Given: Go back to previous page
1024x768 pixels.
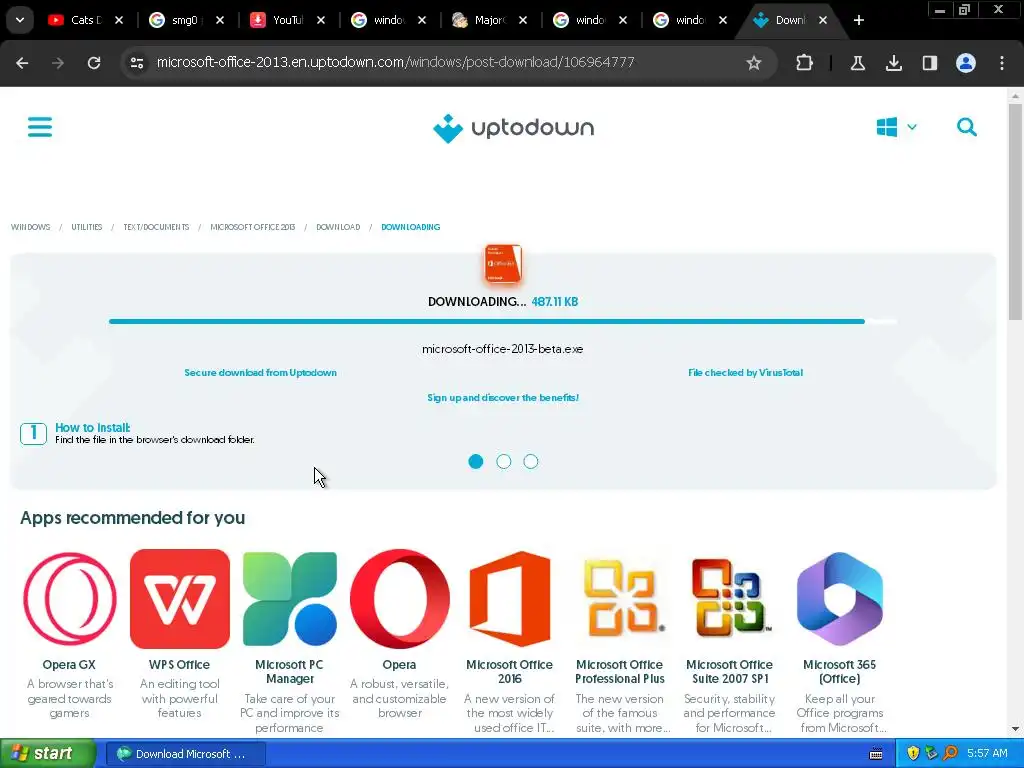Looking at the screenshot, I should point(22,63).
